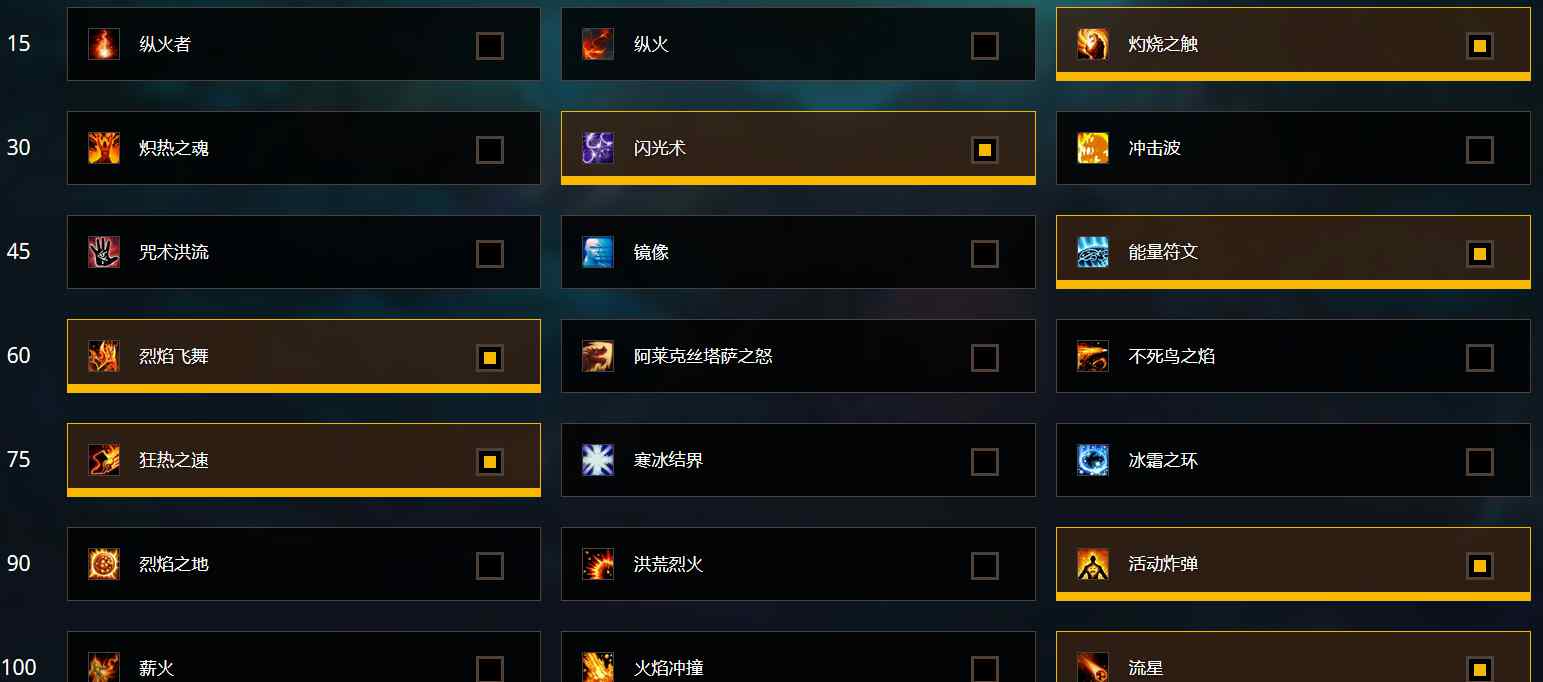
Task: Click the 火焰冲撞 talent name
Action: (x=669, y=668)
